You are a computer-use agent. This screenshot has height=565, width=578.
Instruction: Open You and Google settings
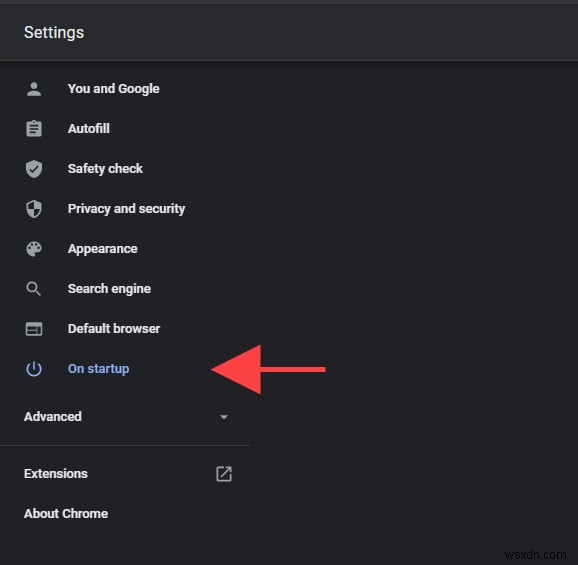coord(114,89)
